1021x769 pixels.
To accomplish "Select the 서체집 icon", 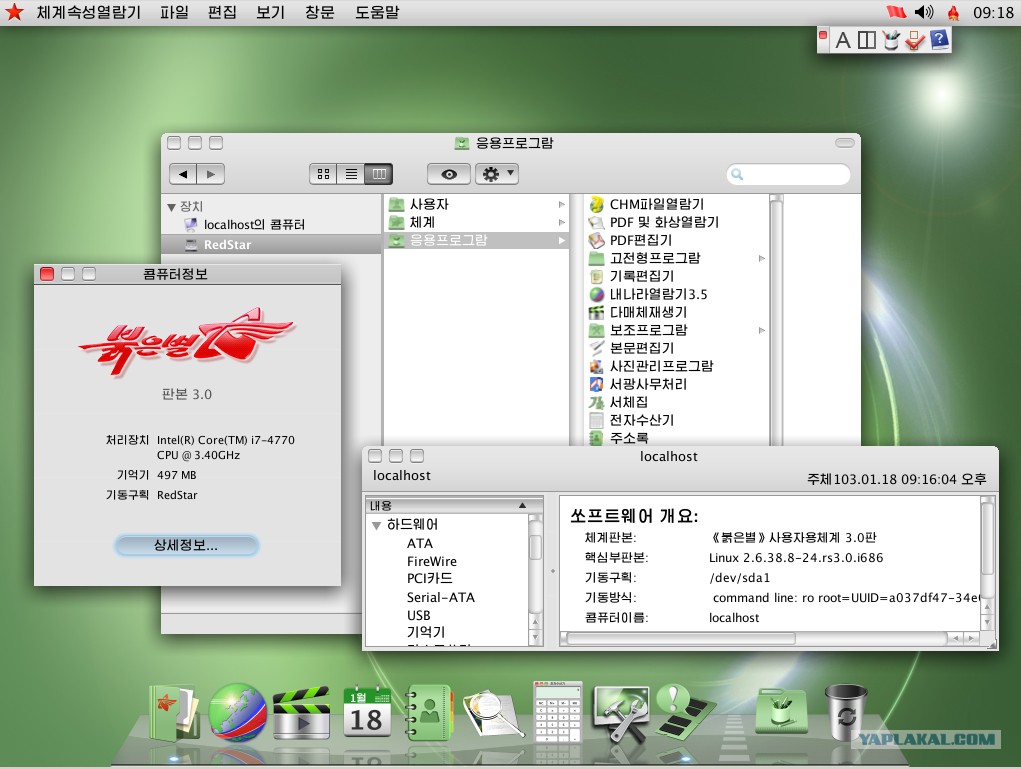I will pyautogui.click(x=596, y=402).
